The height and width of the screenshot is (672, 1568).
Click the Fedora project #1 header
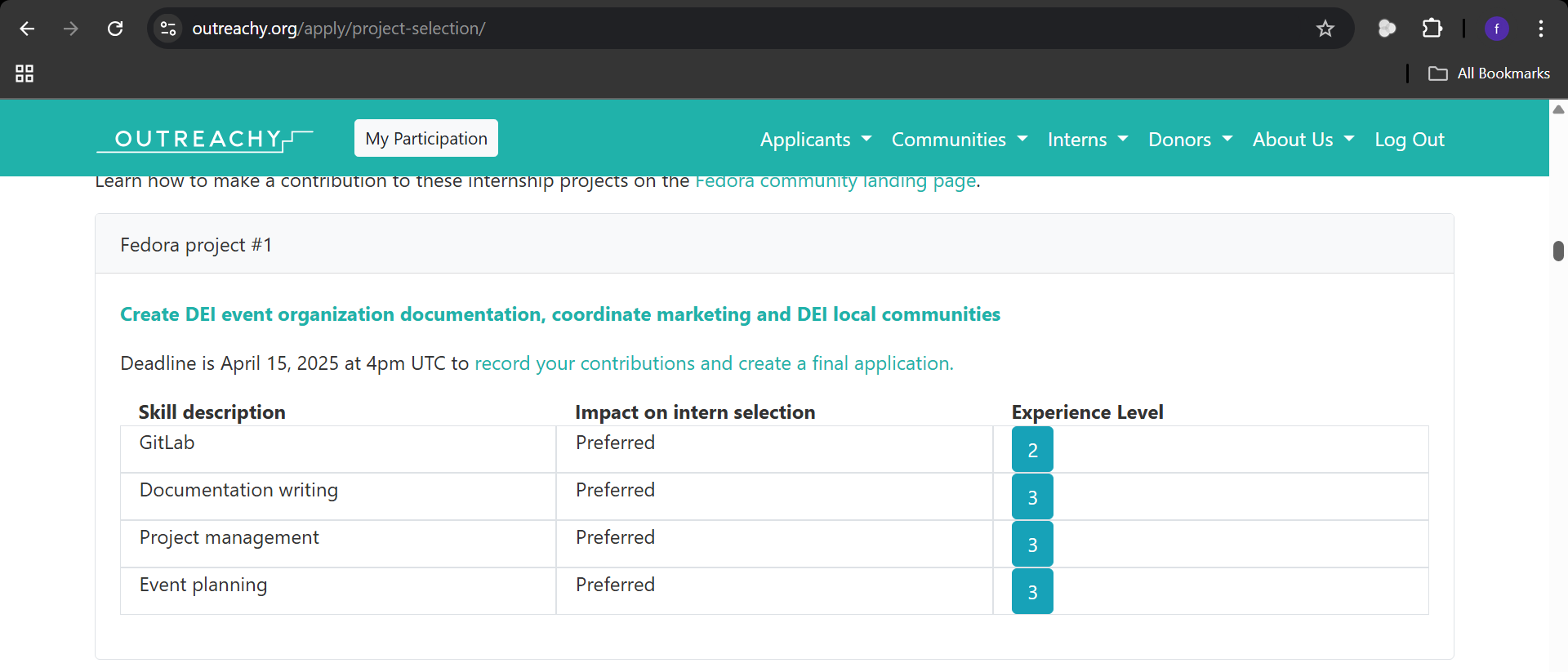coord(774,244)
